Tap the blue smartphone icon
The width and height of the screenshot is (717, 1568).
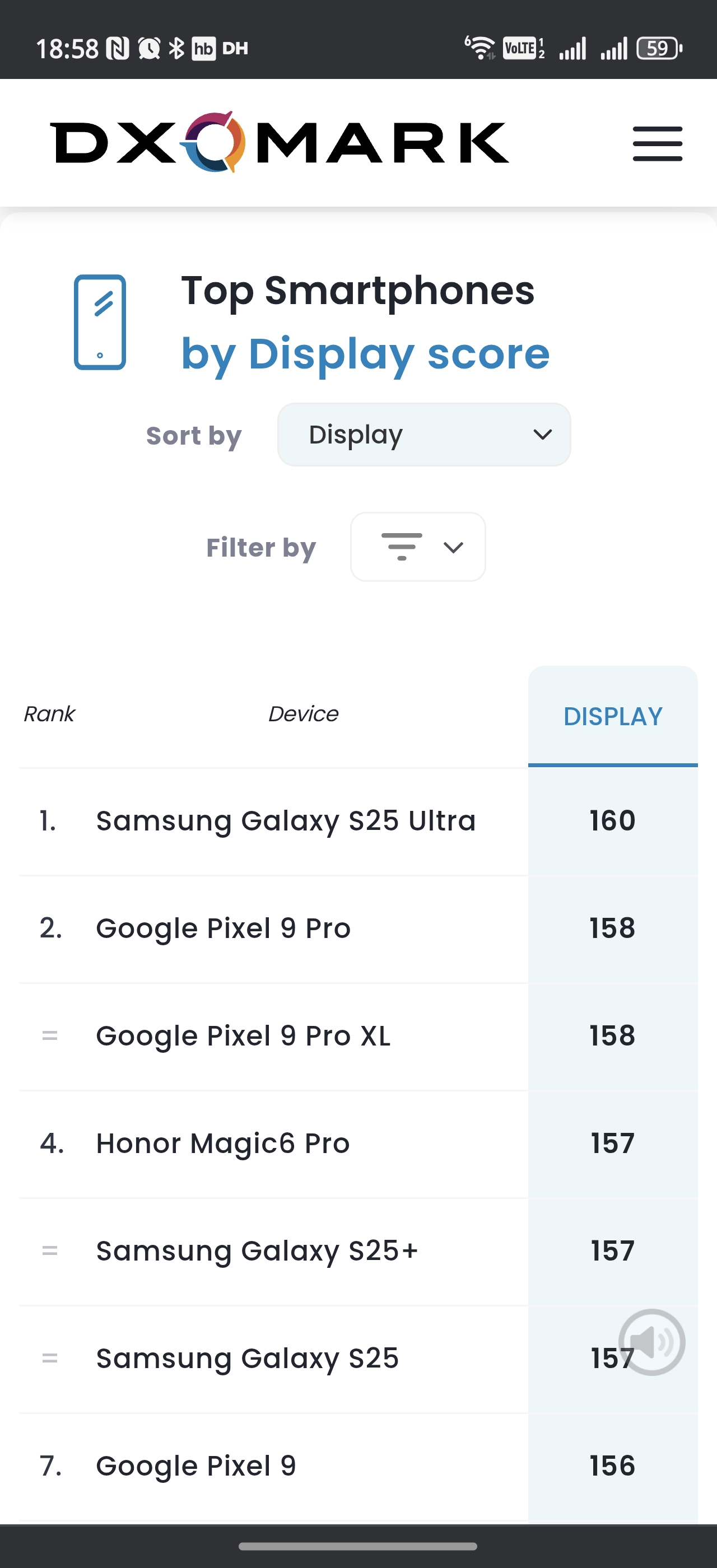[x=100, y=322]
